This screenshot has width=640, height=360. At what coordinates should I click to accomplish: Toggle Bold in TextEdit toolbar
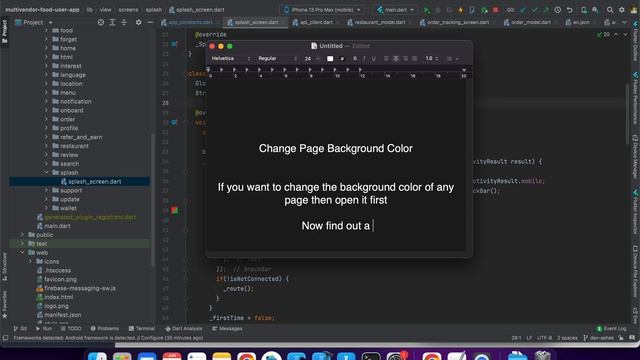[x=355, y=59]
